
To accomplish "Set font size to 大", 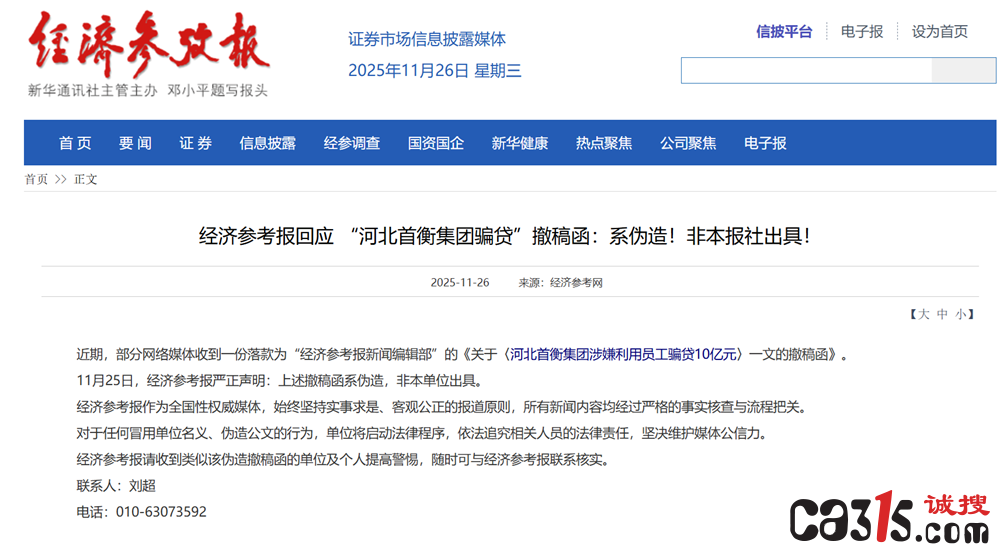I will click(x=923, y=314).
